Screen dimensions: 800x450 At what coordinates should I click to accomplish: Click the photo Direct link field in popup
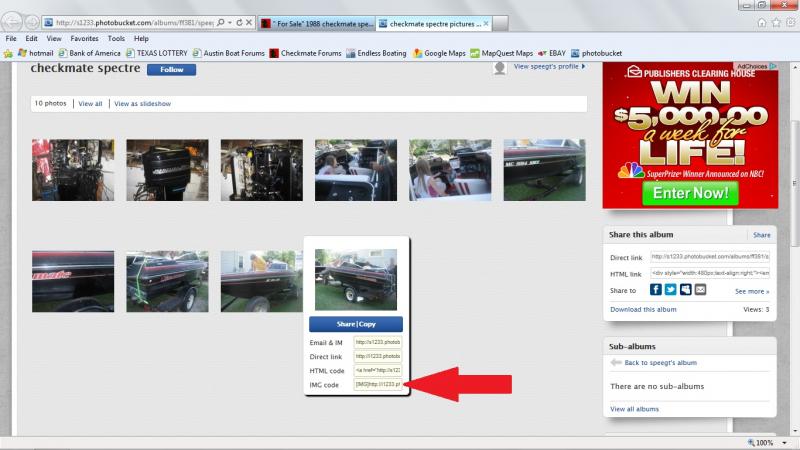click(x=378, y=356)
